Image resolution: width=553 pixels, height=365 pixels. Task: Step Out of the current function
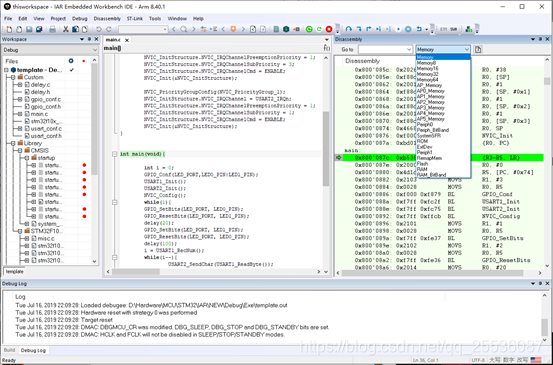[369, 29]
